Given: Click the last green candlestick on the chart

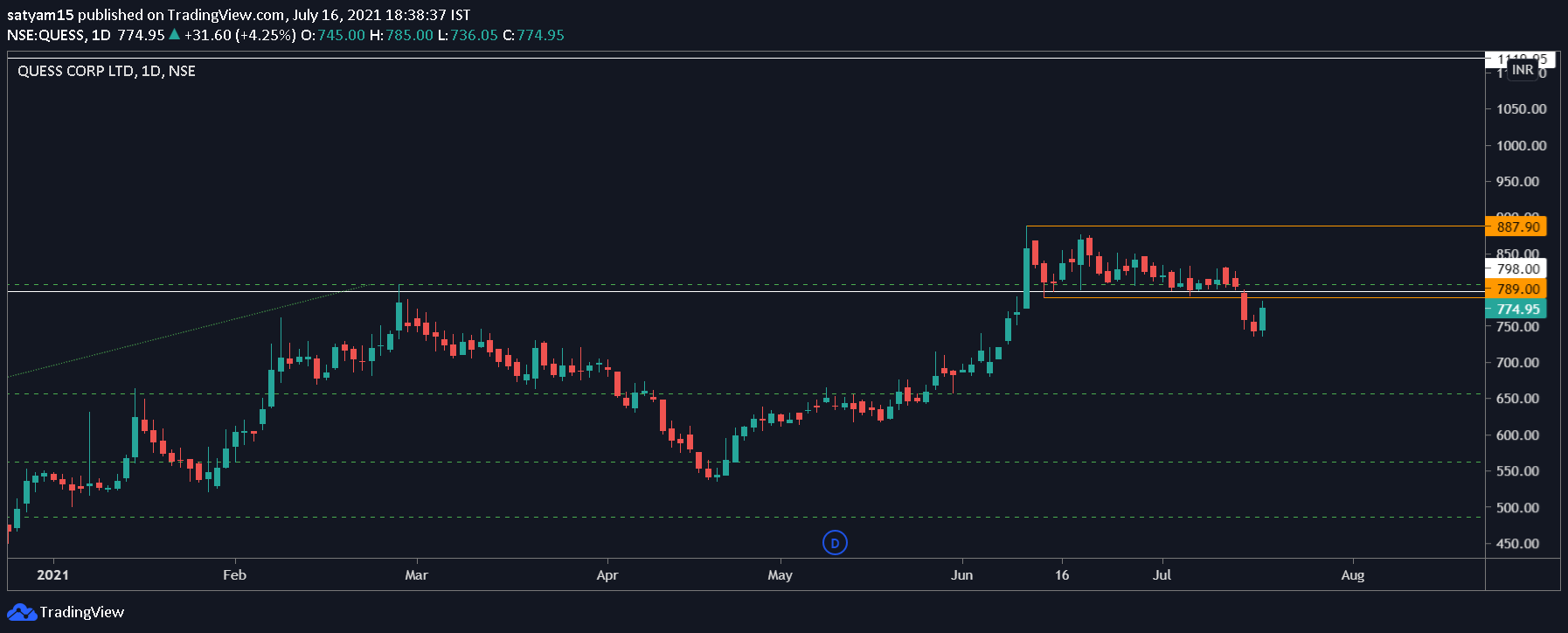Looking at the screenshot, I should pos(1262,319).
